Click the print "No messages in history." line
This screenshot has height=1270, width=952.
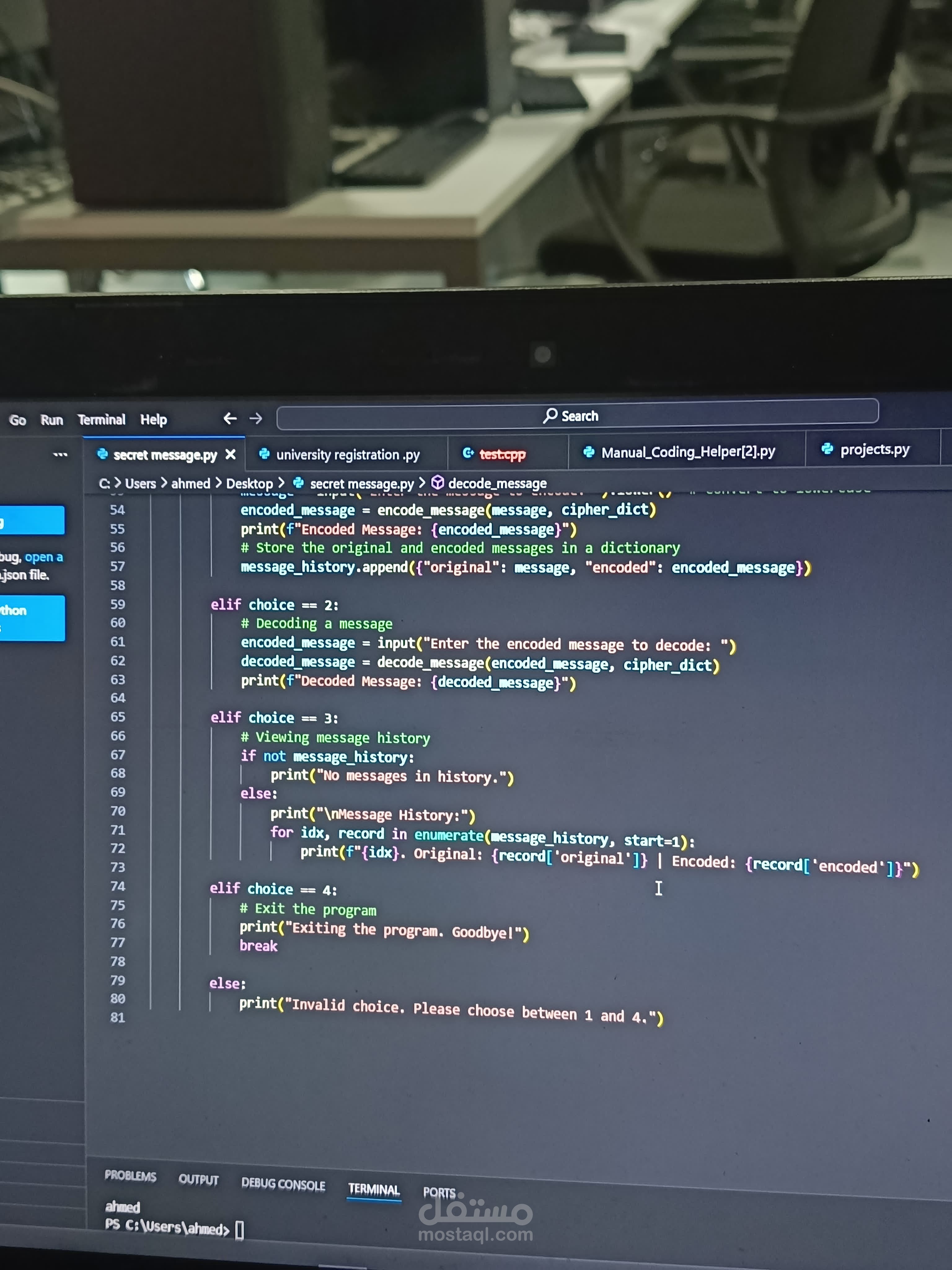(392, 776)
